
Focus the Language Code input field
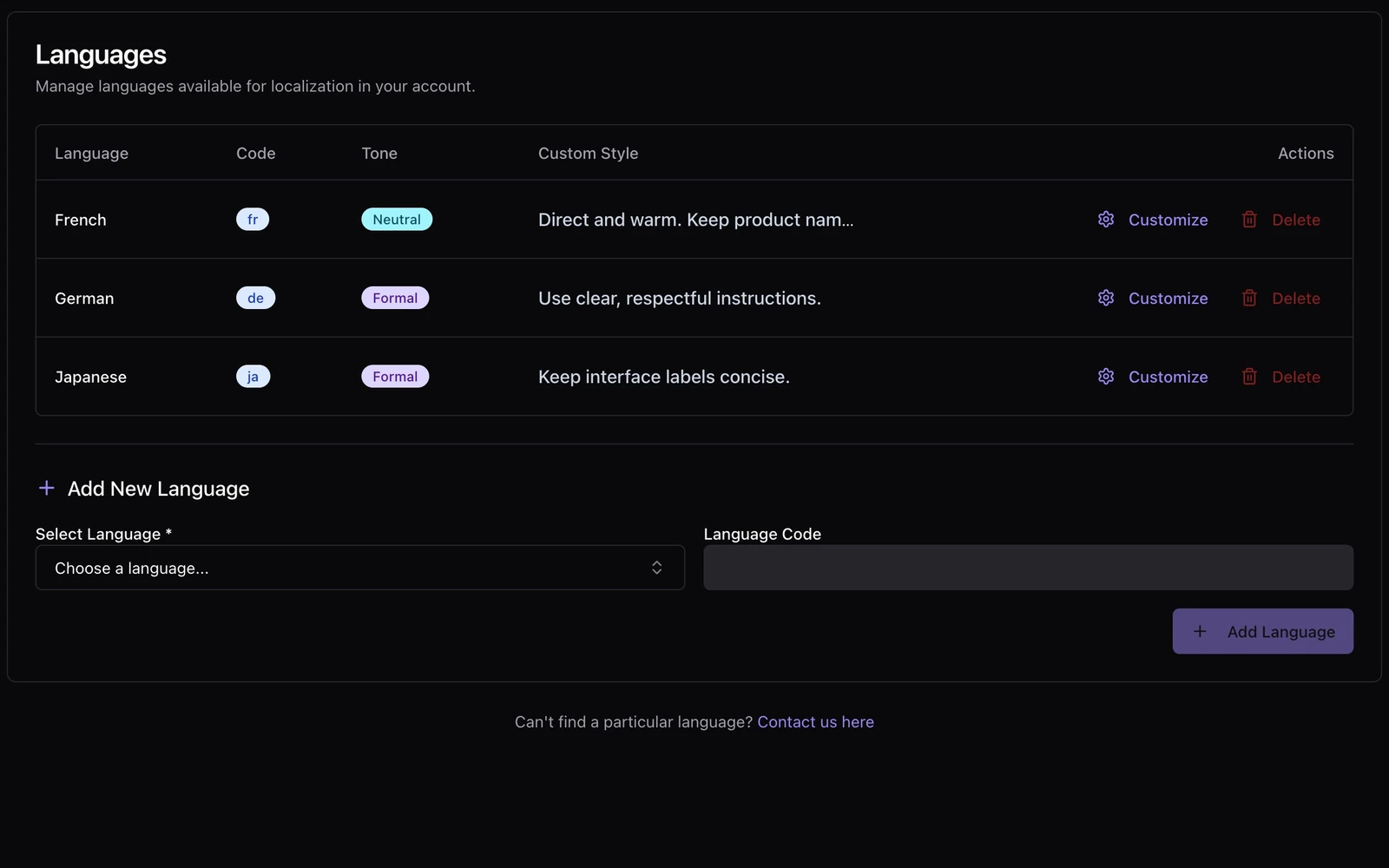[1029, 568]
